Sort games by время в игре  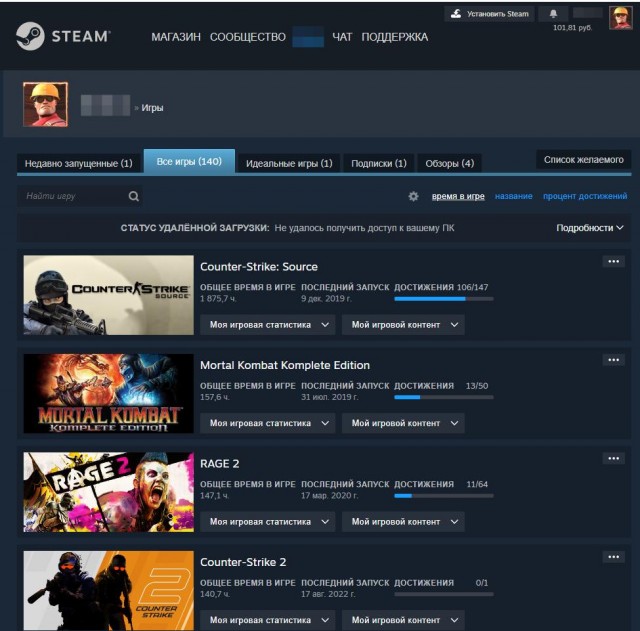pyautogui.click(x=458, y=196)
